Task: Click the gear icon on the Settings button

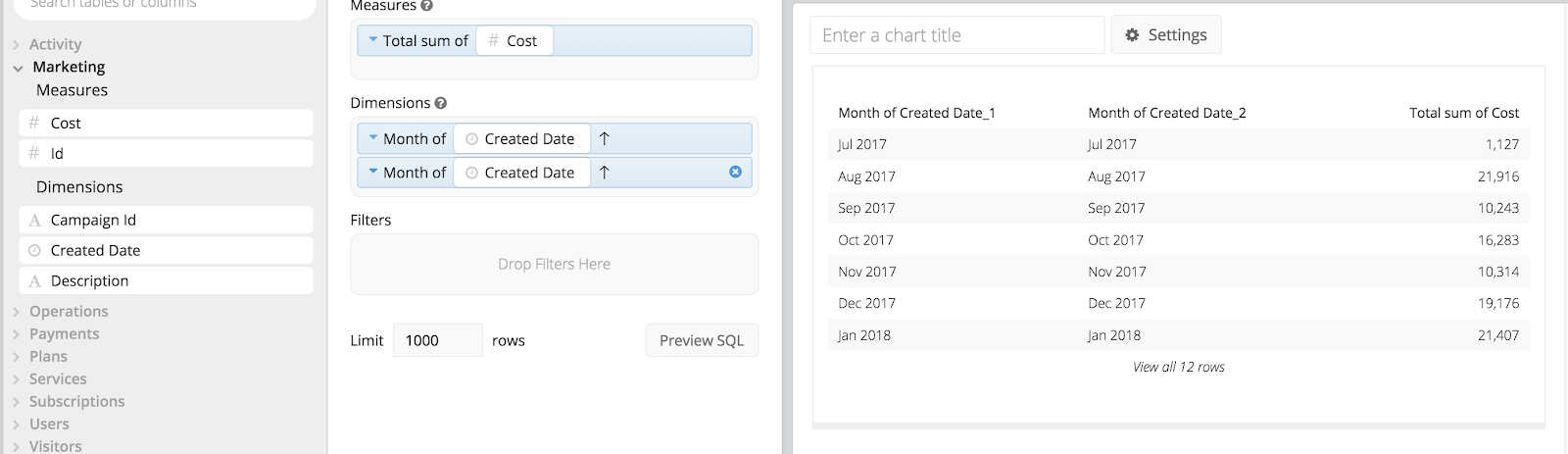Action: pos(1132,35)
